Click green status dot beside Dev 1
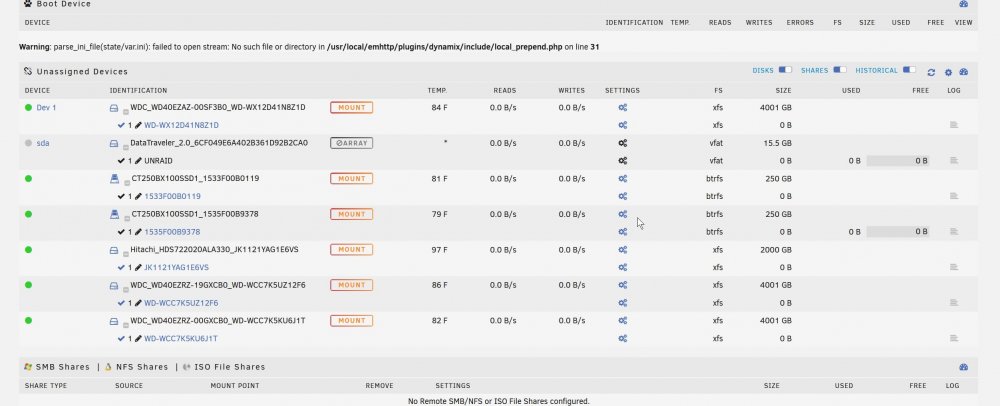The height and width of the screenshot is (406, 1000). click(x=28, y=108)
